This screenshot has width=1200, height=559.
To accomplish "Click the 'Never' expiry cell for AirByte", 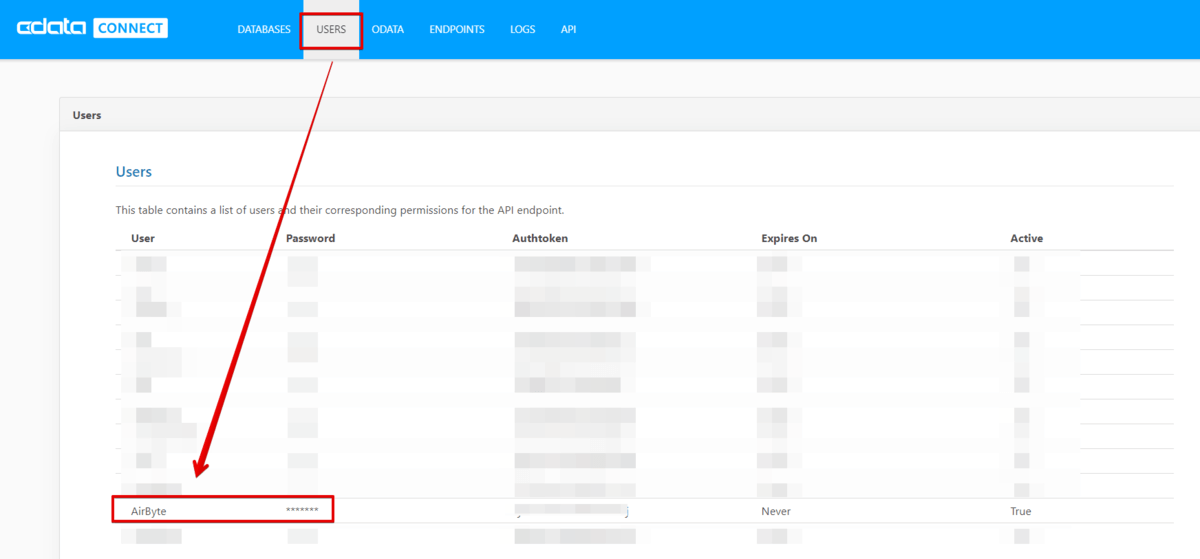I will click(x=775, y=511).
